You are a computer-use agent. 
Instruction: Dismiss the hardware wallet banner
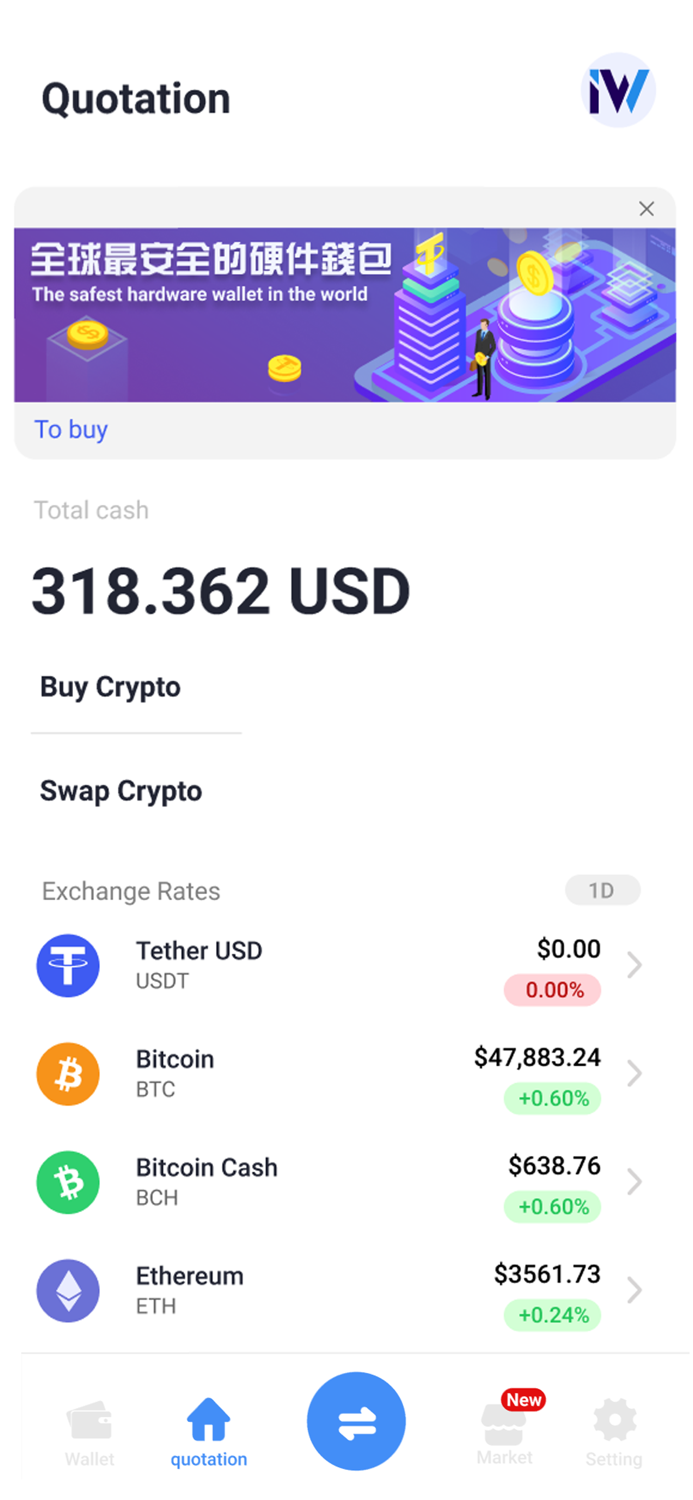(x=646, y=208)
